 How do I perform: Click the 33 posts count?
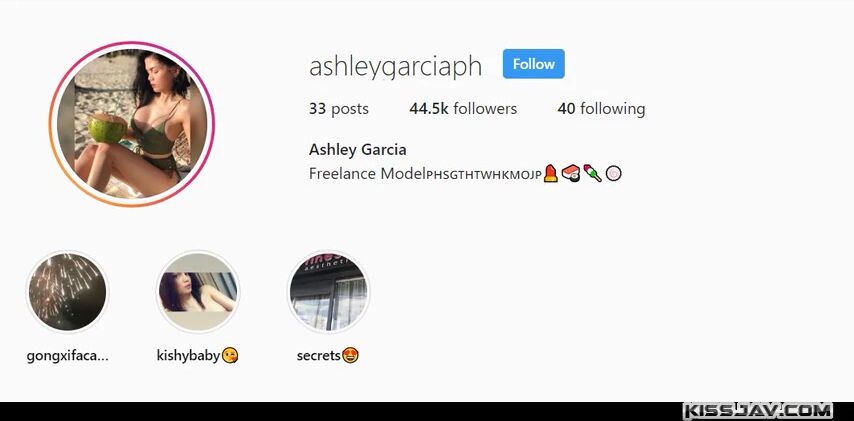(339, 108)
